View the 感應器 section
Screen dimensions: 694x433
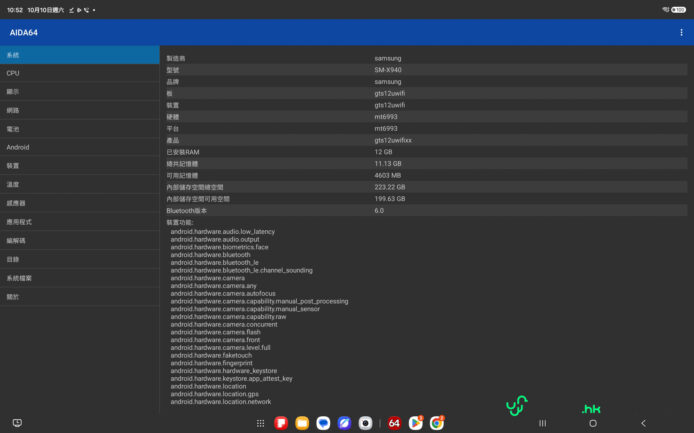(x=80, y=203)
